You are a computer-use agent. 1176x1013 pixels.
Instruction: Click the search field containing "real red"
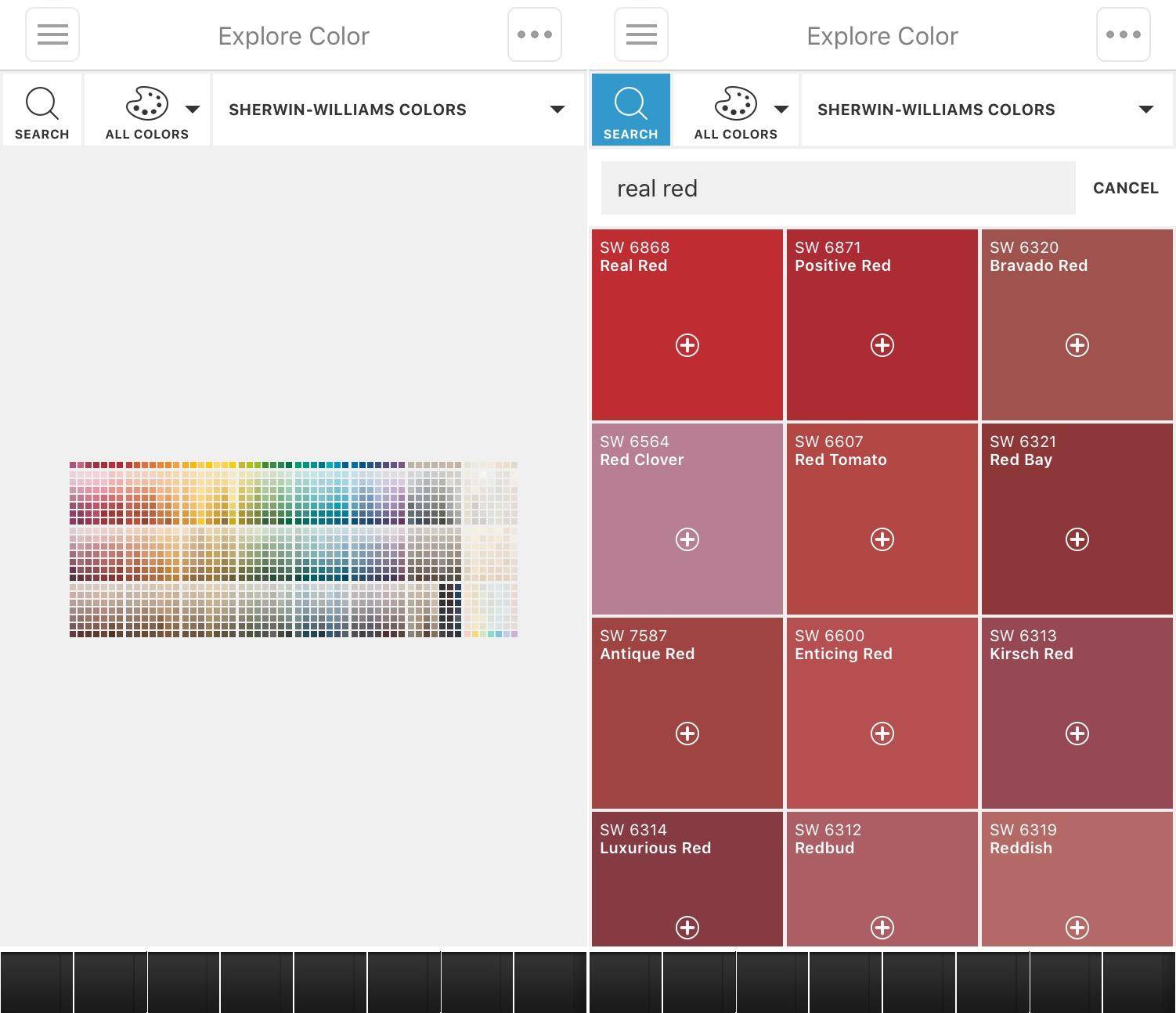[x=837, y=189]
